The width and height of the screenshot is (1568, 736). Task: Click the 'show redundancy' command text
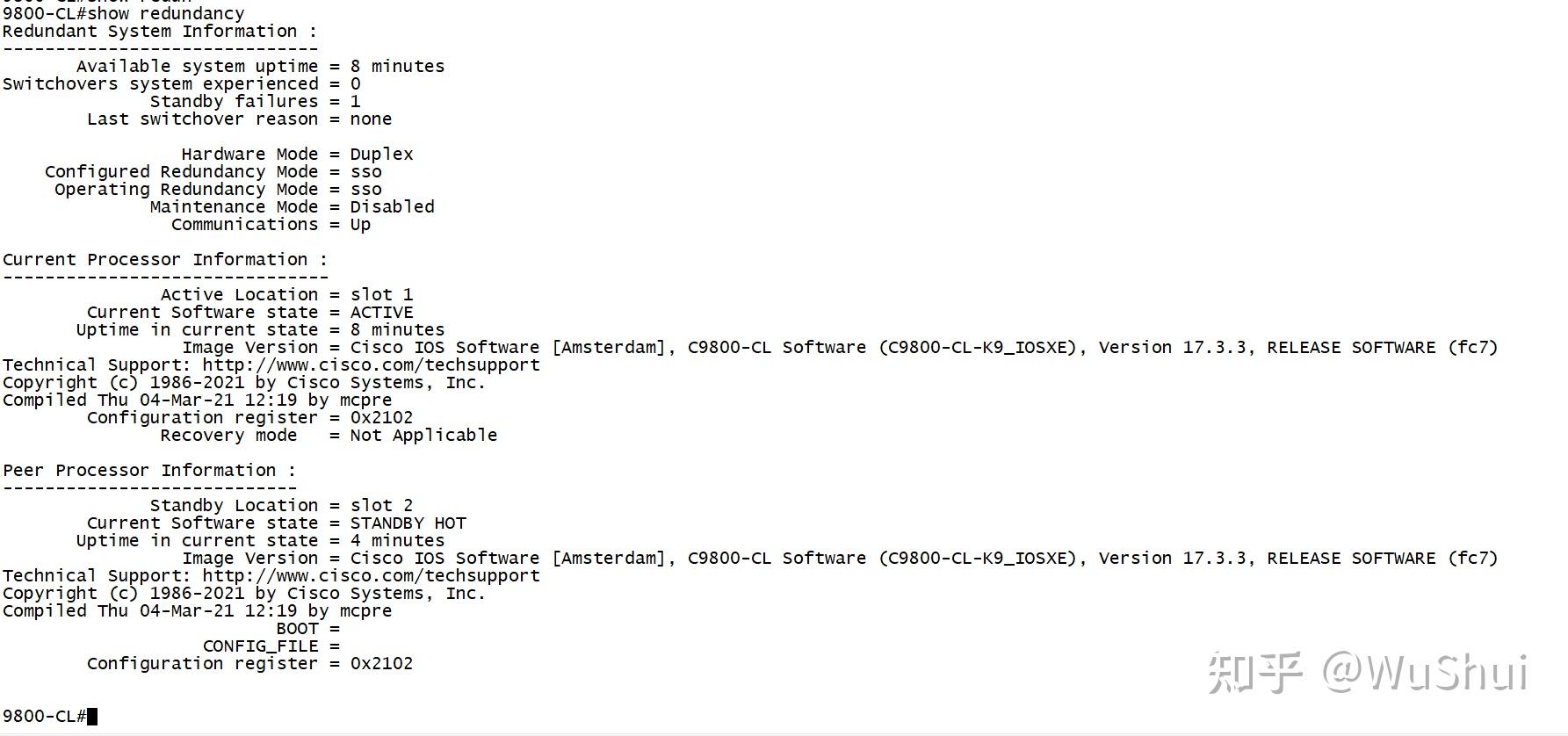(191, 14)
